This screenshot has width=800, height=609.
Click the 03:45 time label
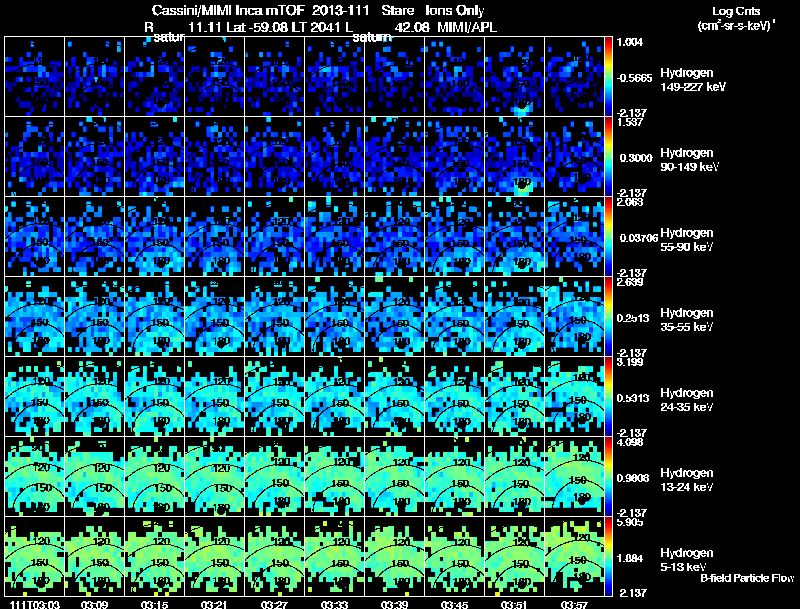pos(454,605)
